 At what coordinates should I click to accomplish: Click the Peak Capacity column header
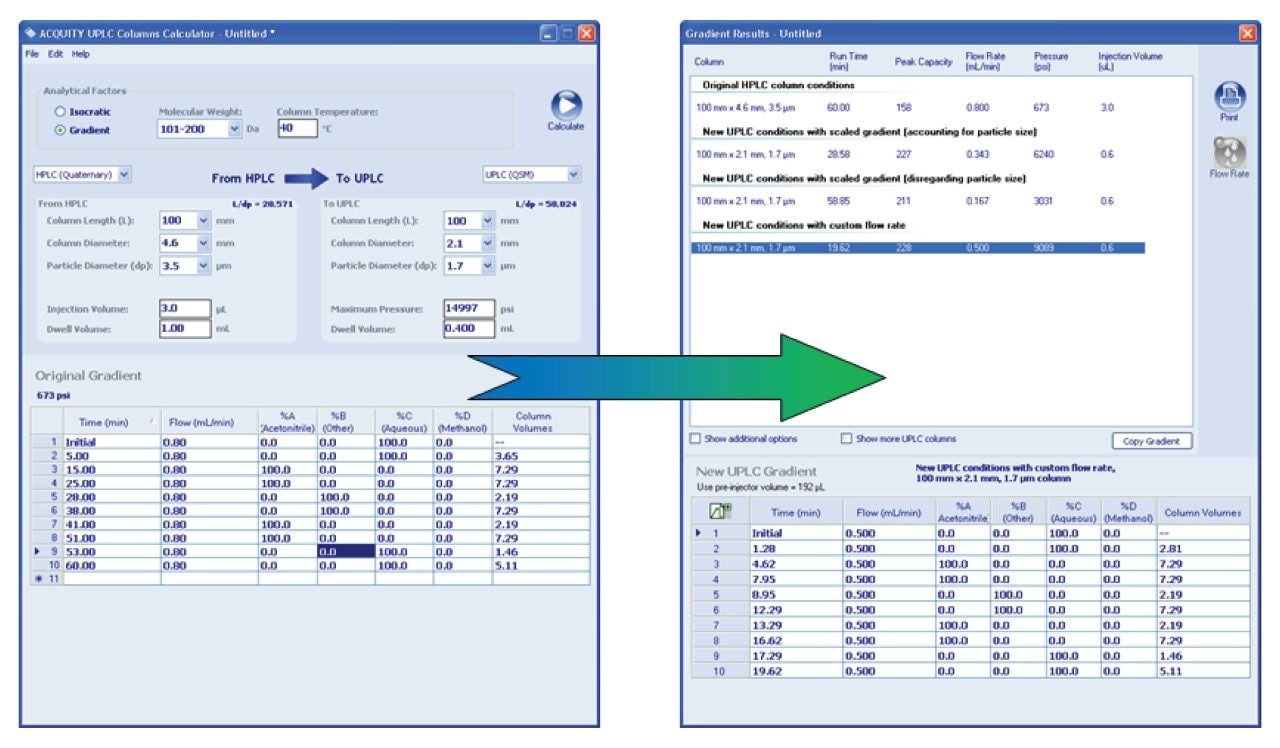click(x=923, y=61)
